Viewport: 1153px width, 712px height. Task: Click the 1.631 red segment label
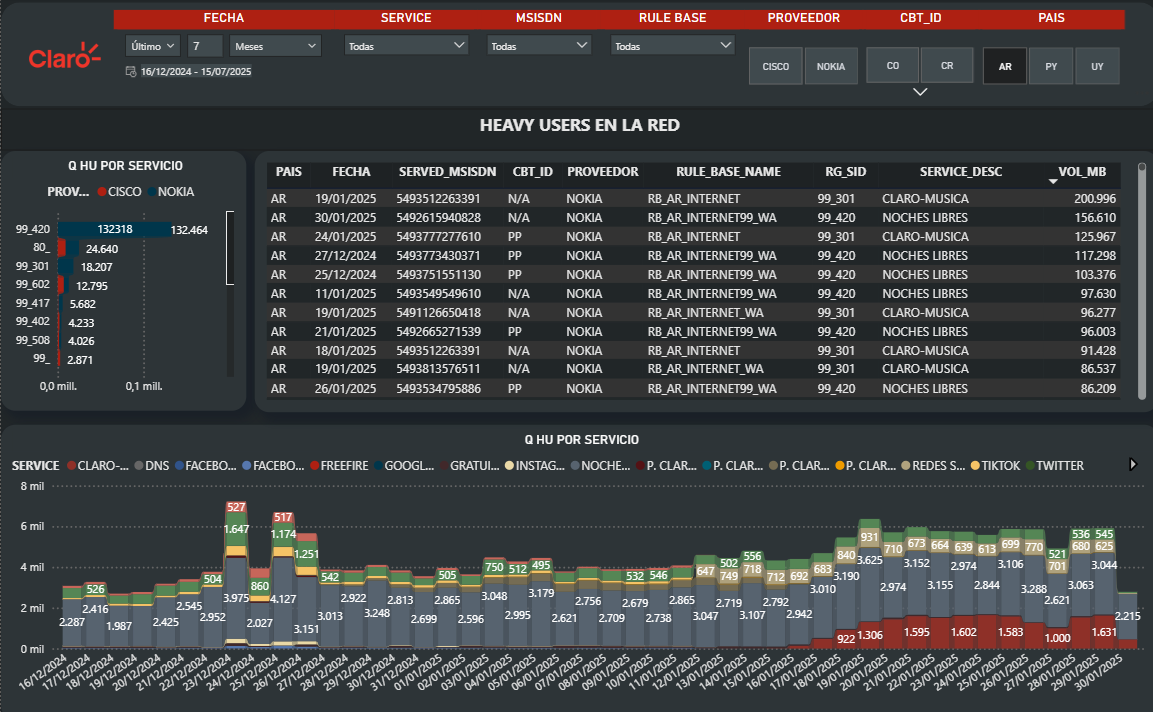tap(1104, 632)
